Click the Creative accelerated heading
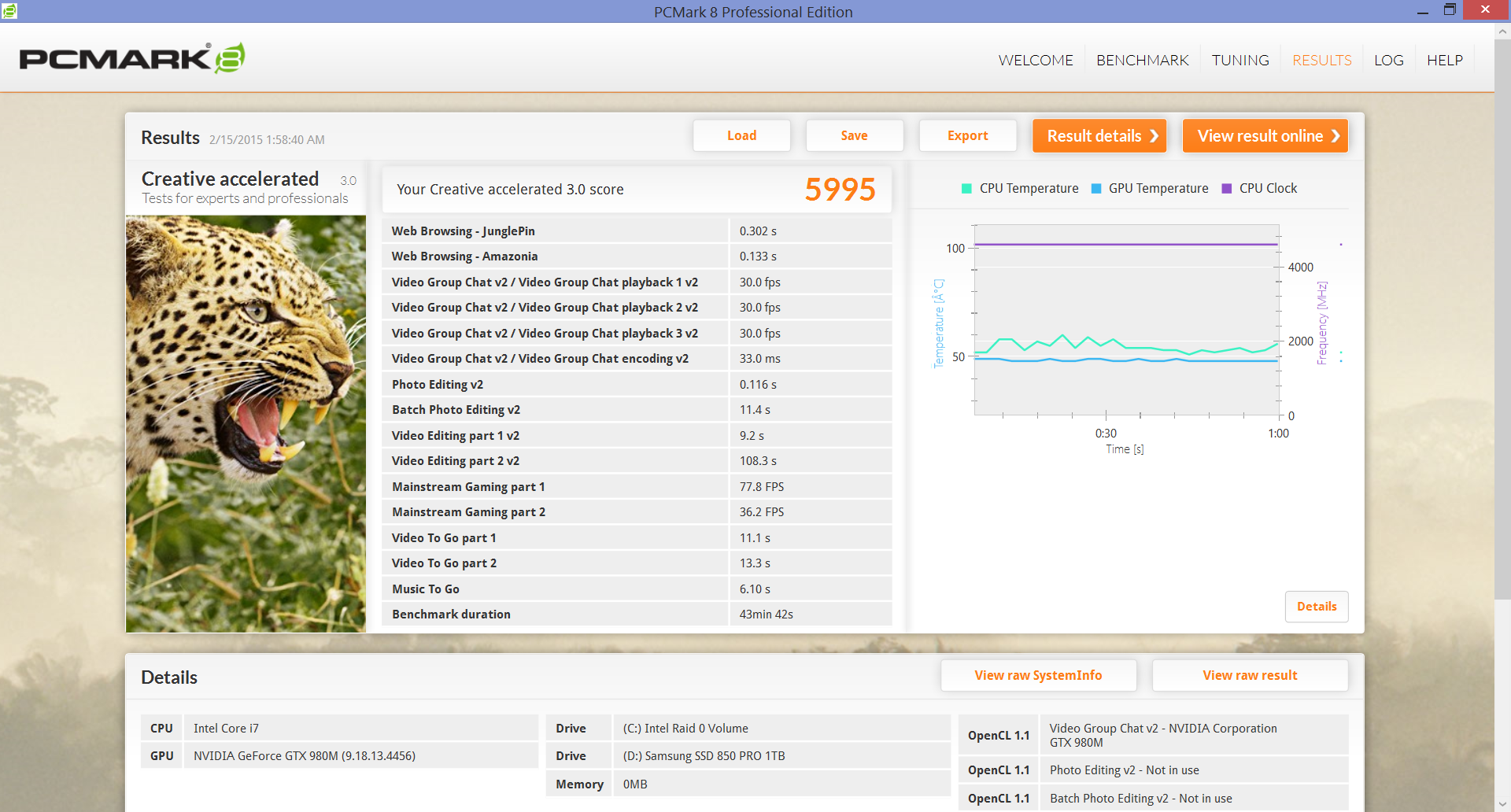 coord(230,179)
